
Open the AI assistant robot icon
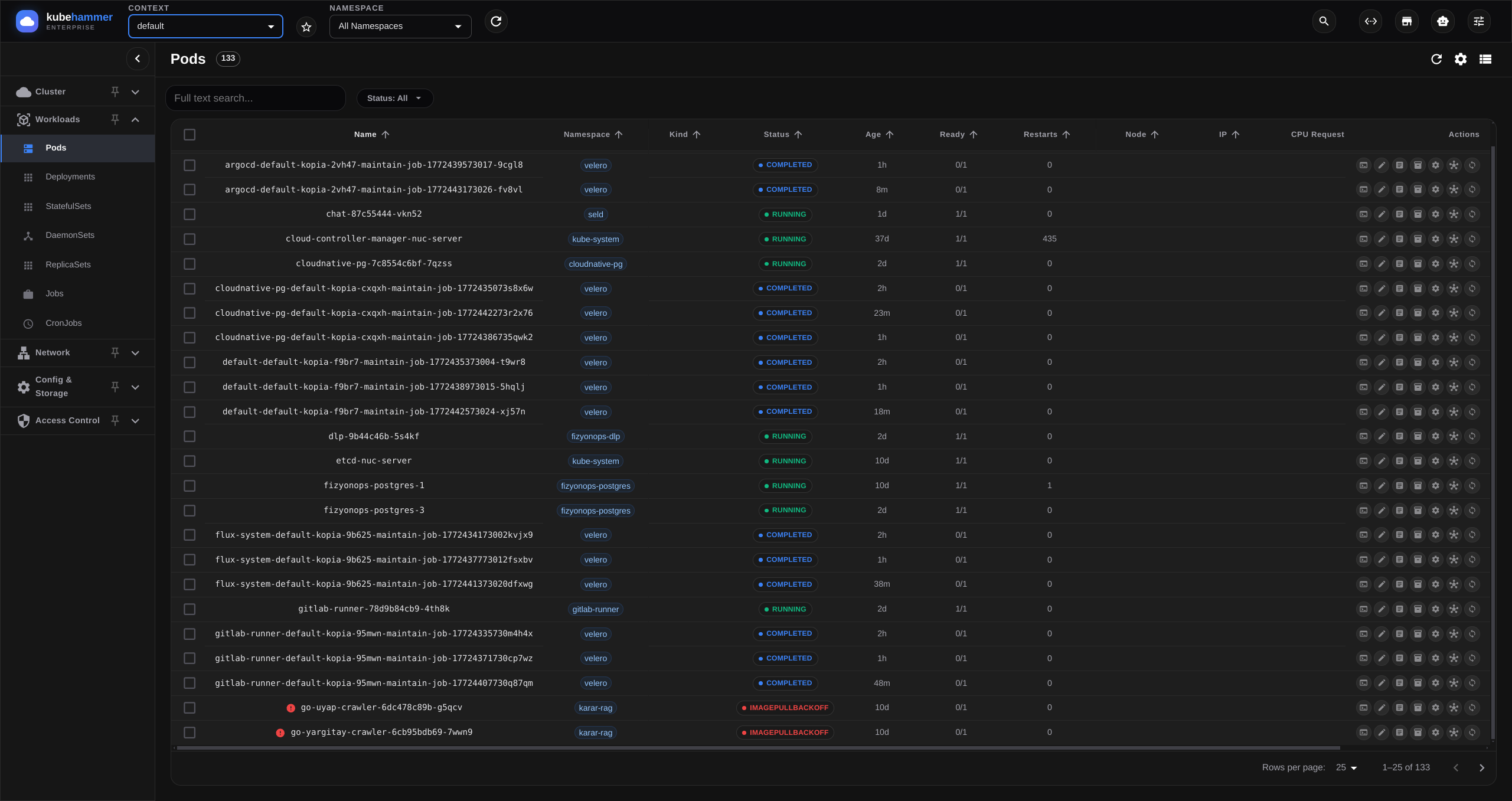[x=1443, y=21]
